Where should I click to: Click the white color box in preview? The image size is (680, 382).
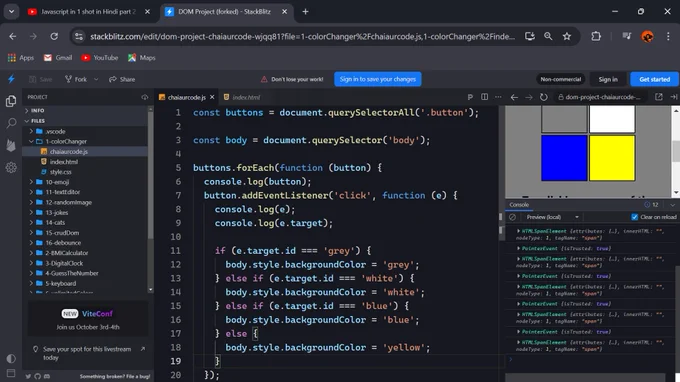point(612,119)
